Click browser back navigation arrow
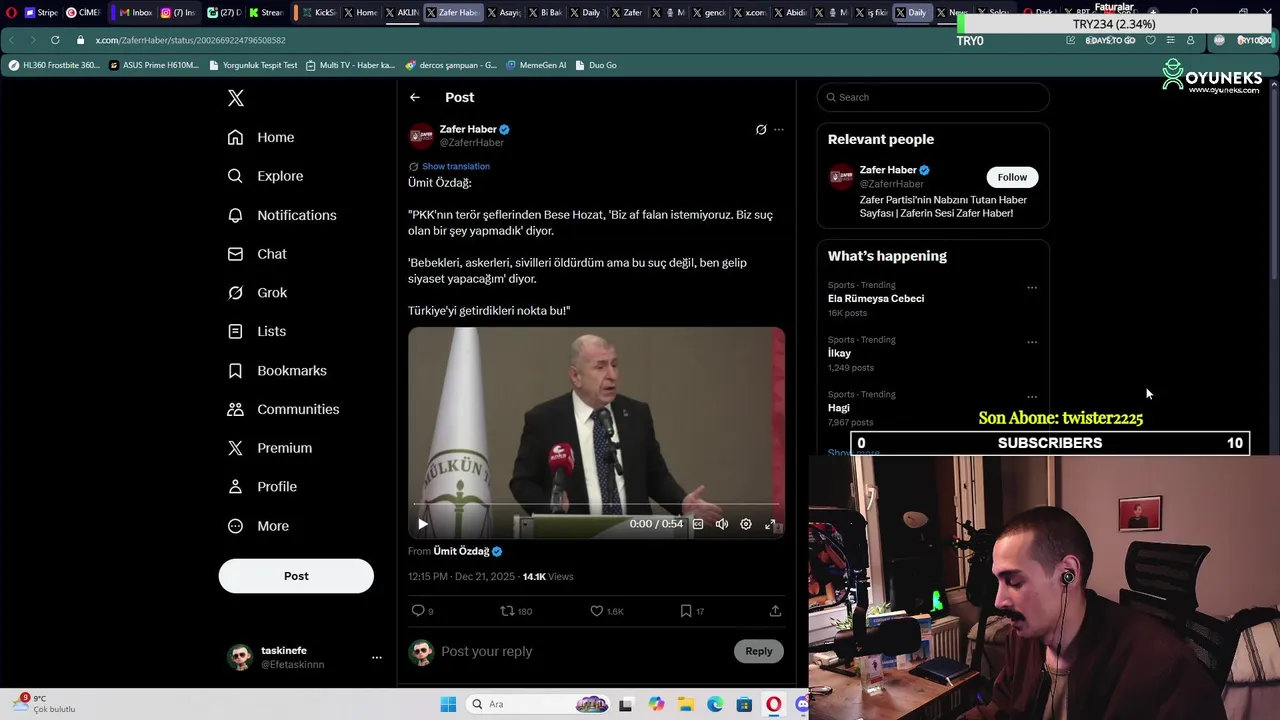1280x720 pixels. (11, 40)
